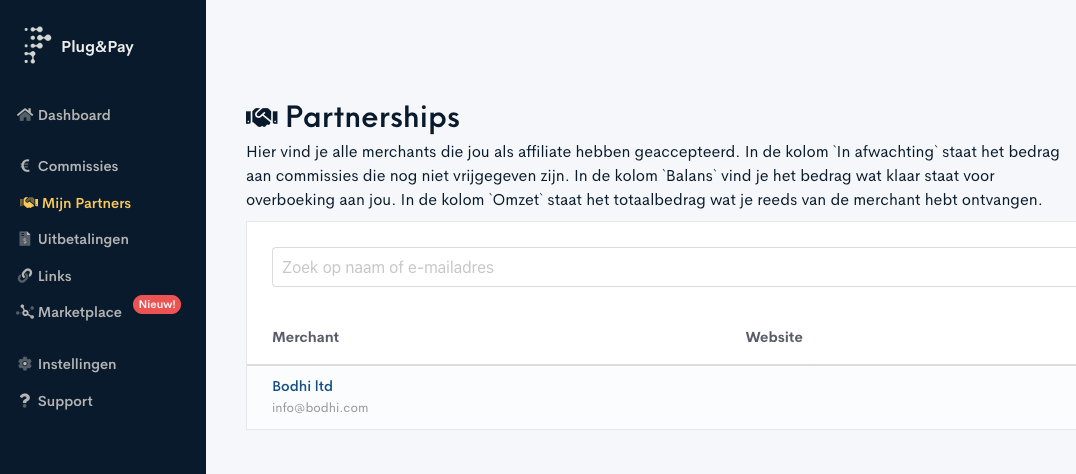Click the Plug&Pay logo icon
Viewport: 1076px width, 474px height.
(x=36, y=45)
